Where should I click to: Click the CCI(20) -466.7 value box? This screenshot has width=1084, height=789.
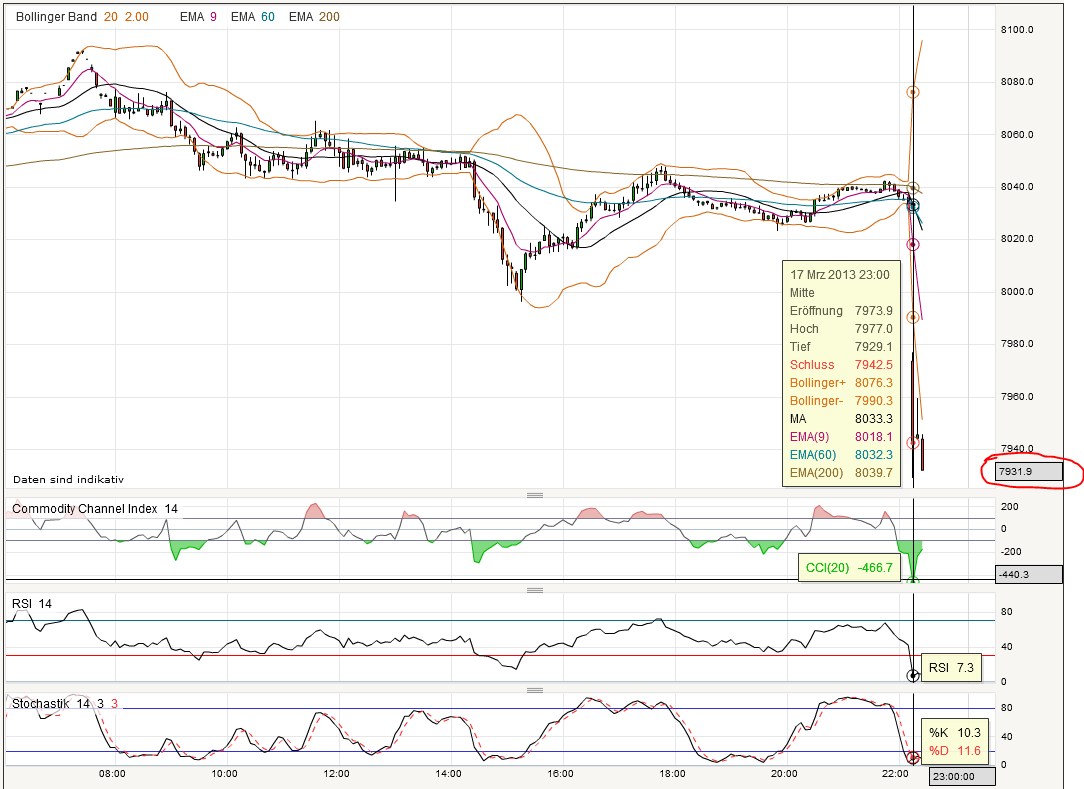(x=849, y=568)
